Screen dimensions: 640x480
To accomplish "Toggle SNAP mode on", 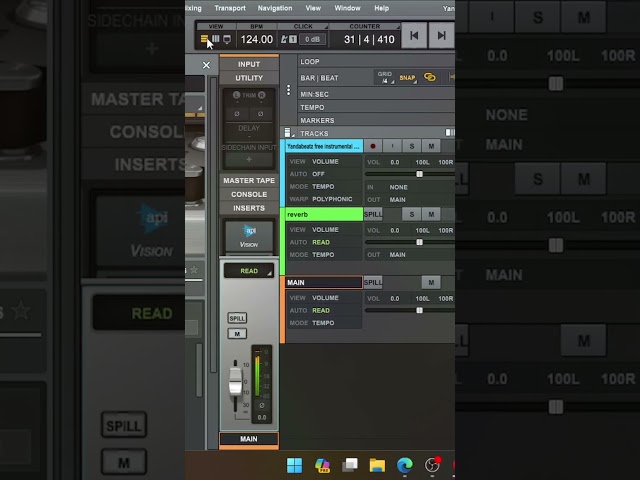I will (407, 78).
